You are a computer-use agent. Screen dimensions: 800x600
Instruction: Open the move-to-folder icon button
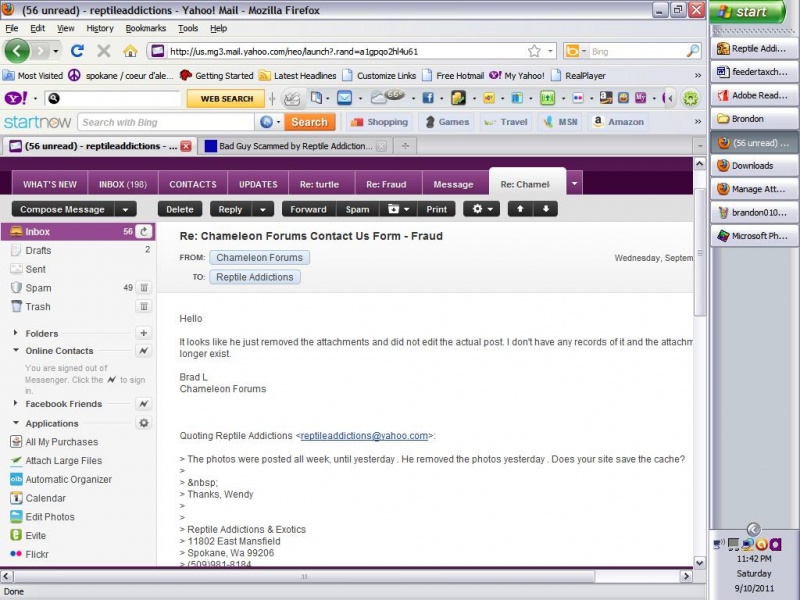pyautogui.click(x=398, y=209)
